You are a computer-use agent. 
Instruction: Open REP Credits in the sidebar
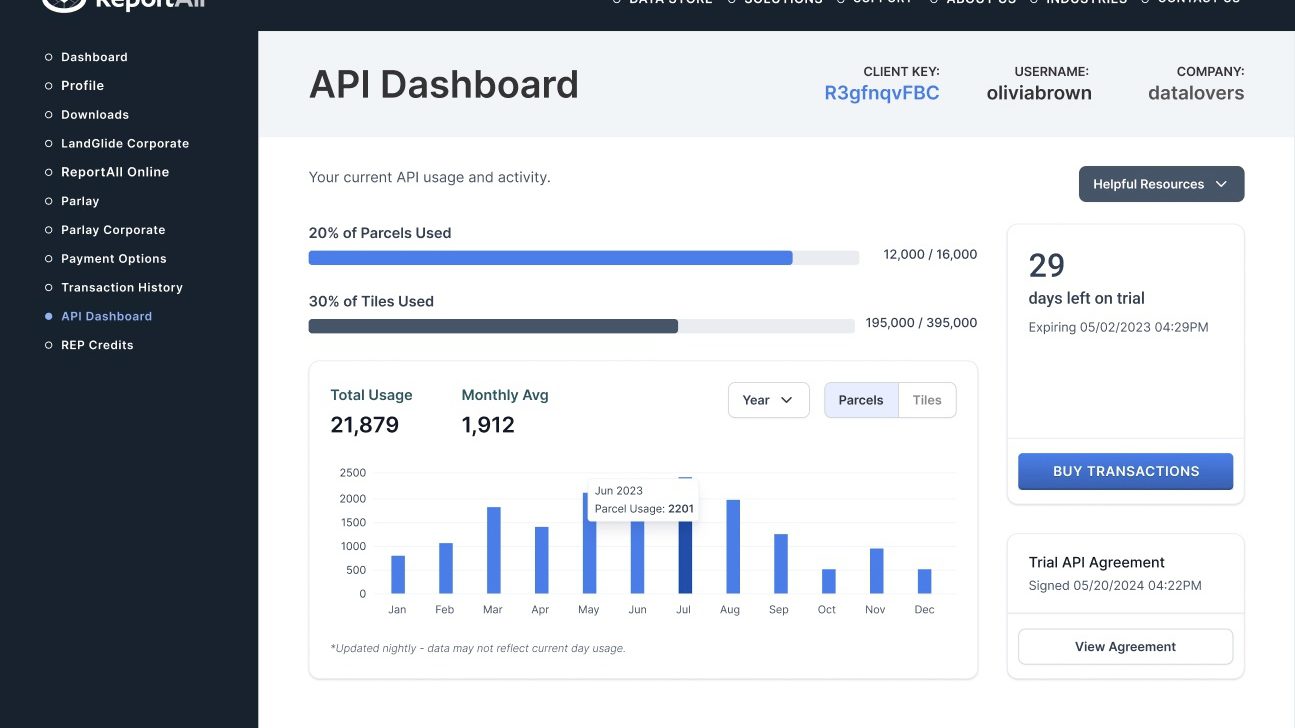tap(97, 345)
